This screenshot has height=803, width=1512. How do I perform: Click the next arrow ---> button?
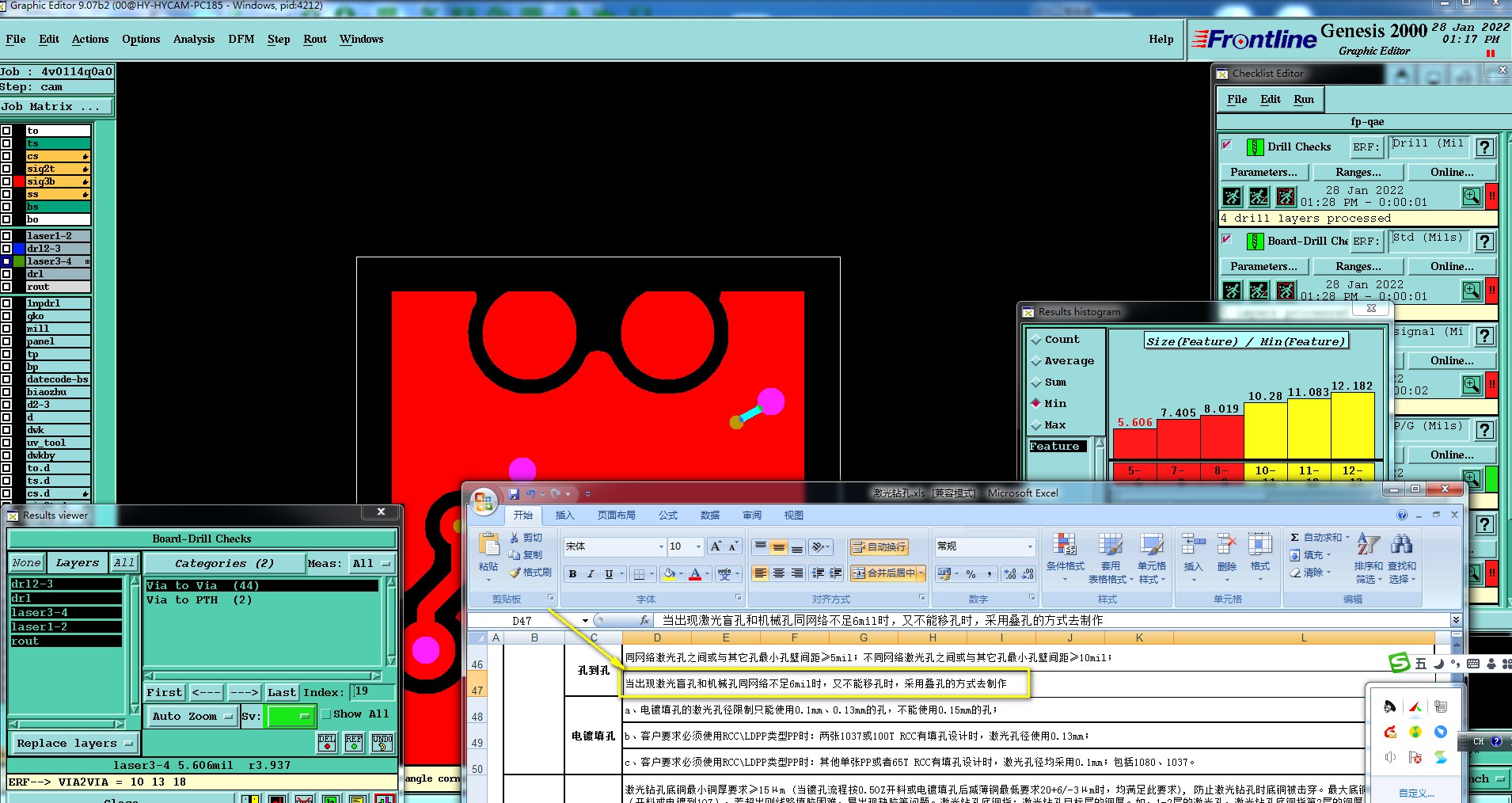pyautogui.click(x=244, y=692)
